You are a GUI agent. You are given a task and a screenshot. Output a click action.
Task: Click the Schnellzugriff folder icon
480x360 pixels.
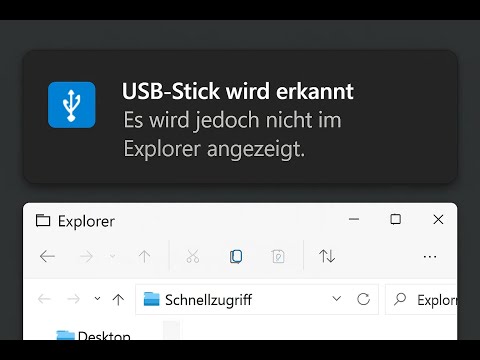(x=152, y=299)
